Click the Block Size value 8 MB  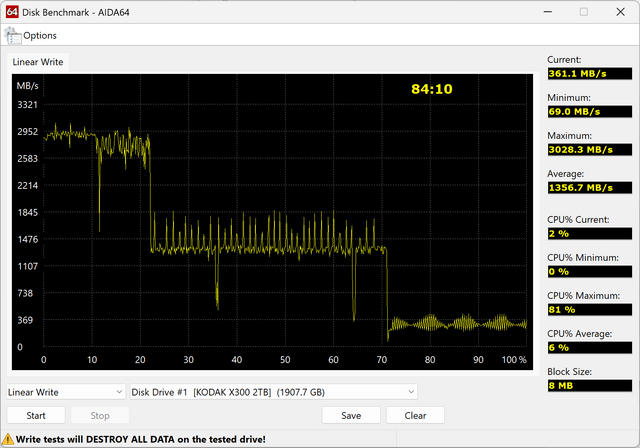[590, 385]
